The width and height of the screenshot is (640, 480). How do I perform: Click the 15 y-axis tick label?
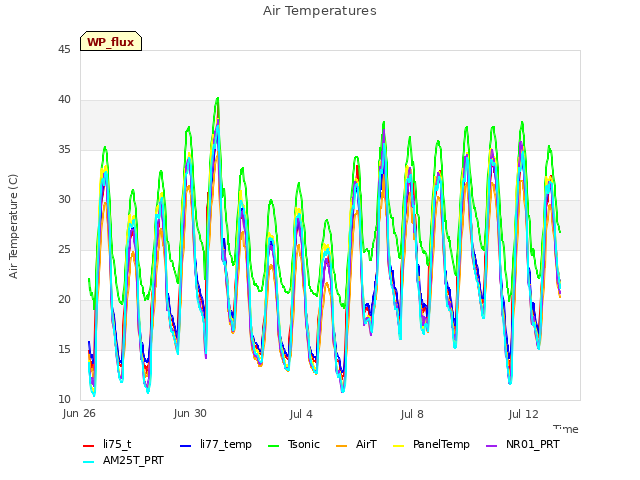(64, 349)
